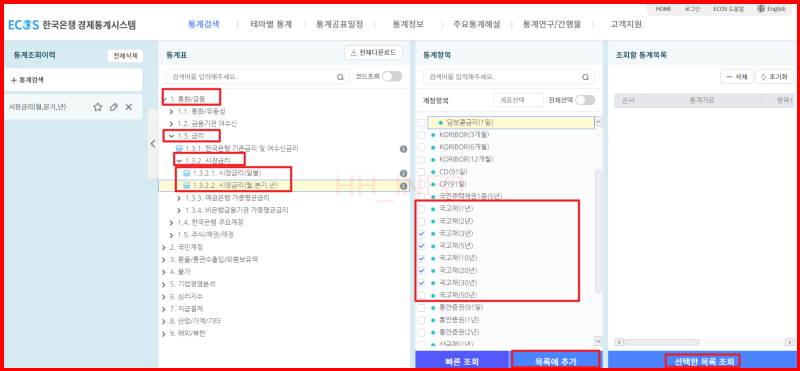Click the ECOS 도움말 link
This screenshot has height=371, width=800.
(728, 9)
